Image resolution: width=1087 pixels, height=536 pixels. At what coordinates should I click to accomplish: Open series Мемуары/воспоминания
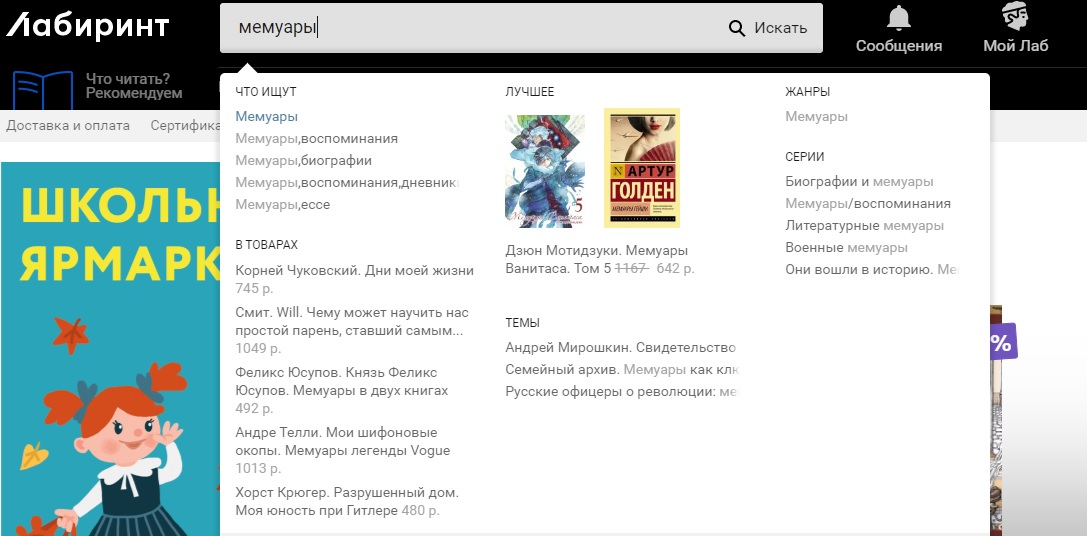coord(868,204)
